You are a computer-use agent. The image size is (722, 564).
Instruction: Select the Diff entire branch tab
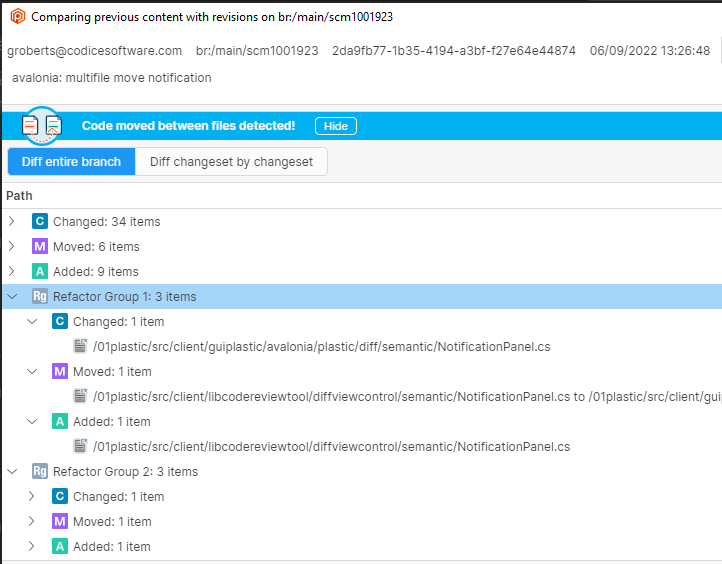click(71, 162)
